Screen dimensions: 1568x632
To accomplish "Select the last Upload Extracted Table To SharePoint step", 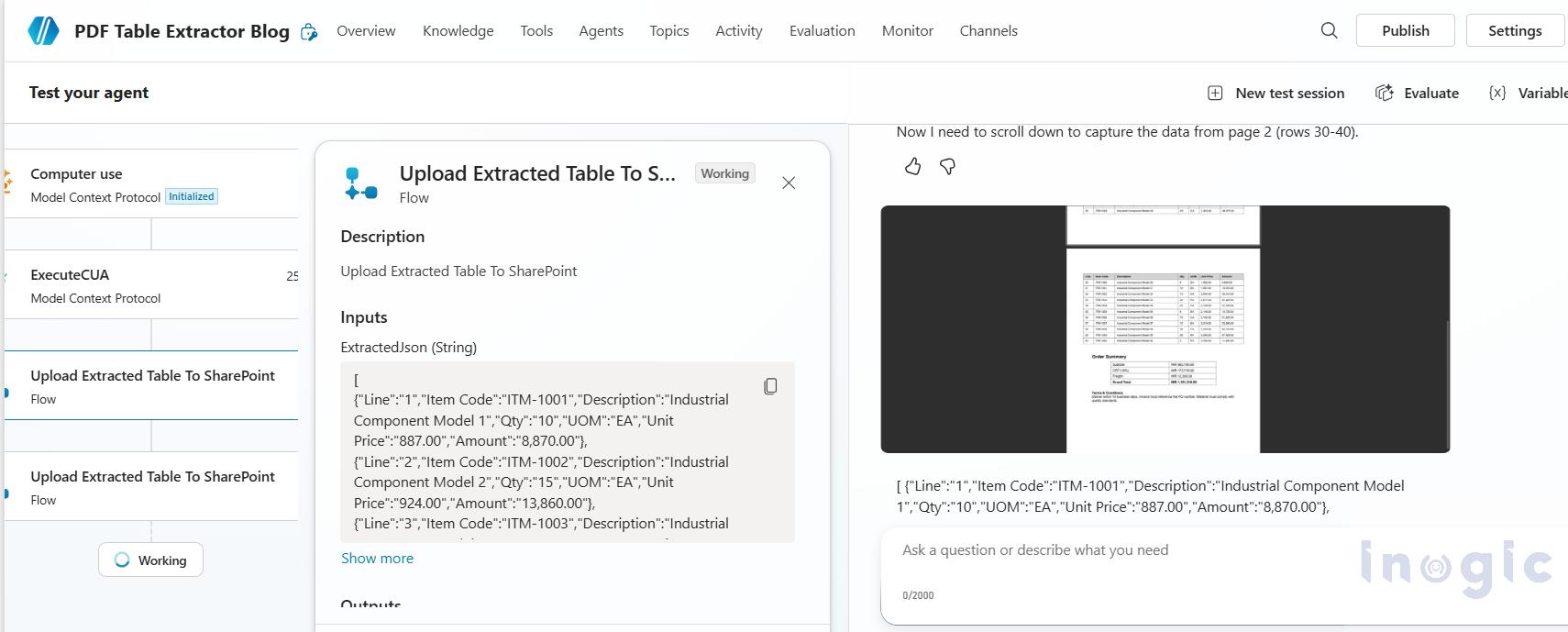I will [x=151, y=486].
